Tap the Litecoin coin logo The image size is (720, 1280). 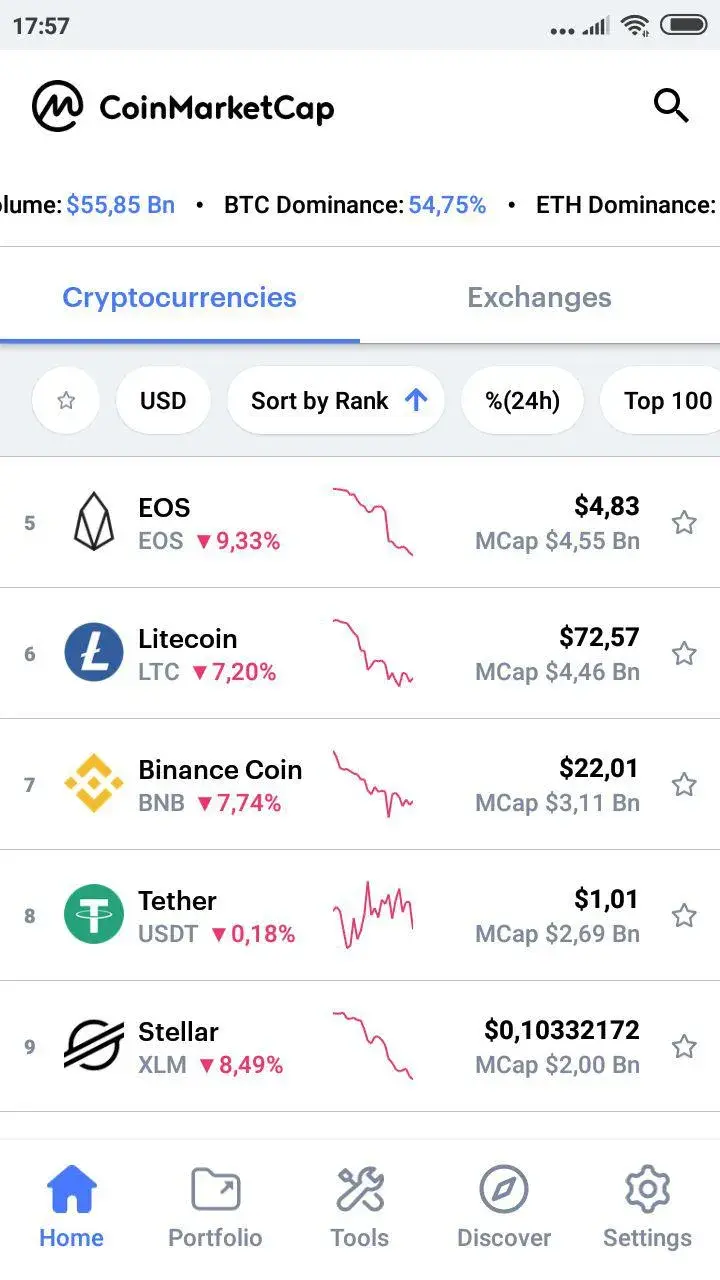[x=94, y=653]
